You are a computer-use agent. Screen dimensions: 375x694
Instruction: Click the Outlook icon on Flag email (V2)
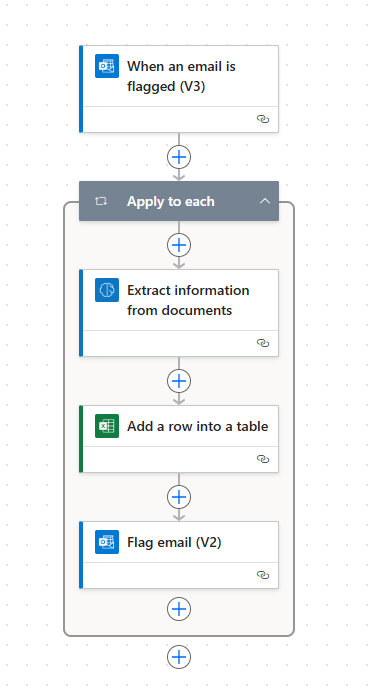107,542
